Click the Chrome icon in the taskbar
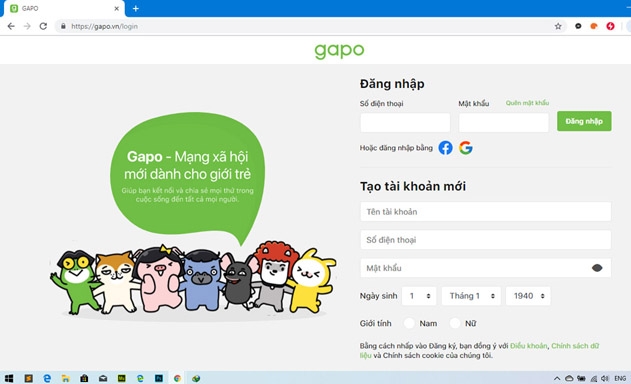The image size is (631, 384). tap(177, 378)
